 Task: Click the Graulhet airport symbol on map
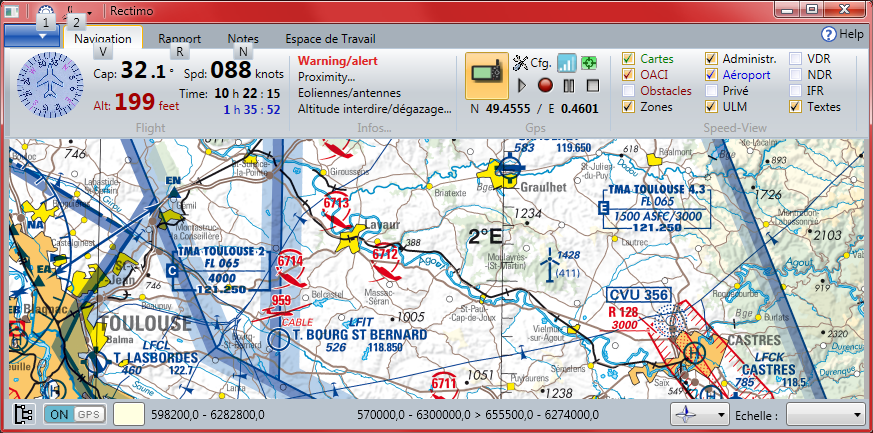coord(509,166)
